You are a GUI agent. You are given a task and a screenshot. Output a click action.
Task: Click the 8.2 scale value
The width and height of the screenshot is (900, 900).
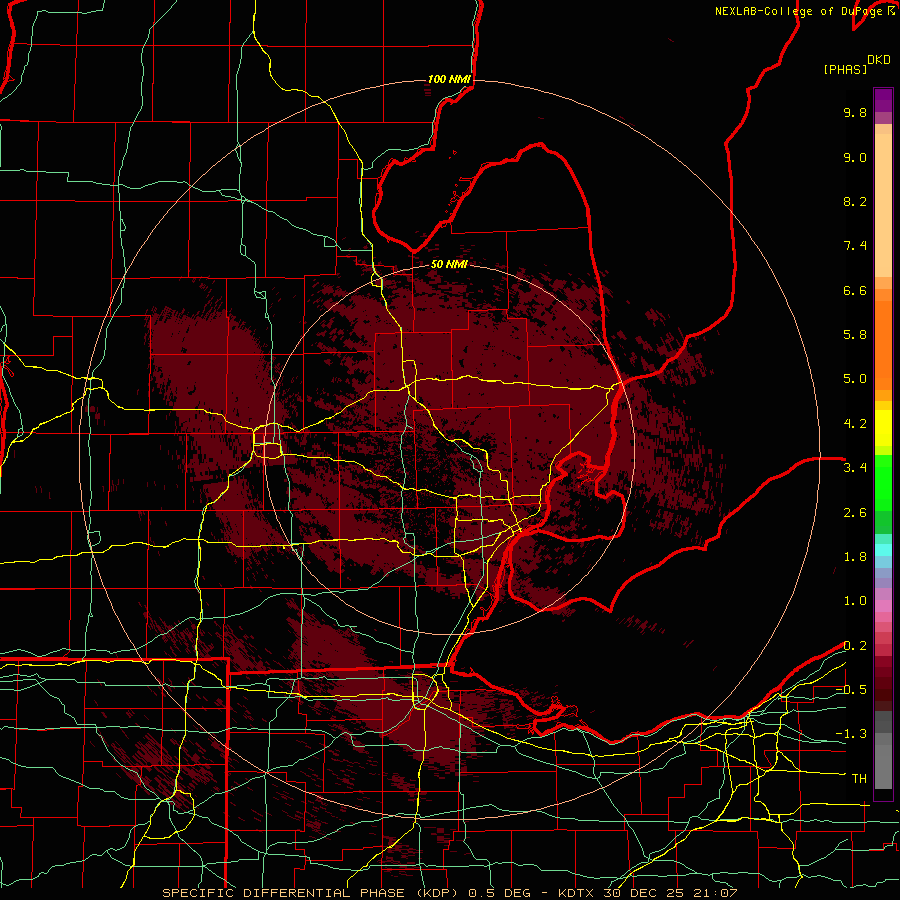pyautogui.click(x=855, y=201)
